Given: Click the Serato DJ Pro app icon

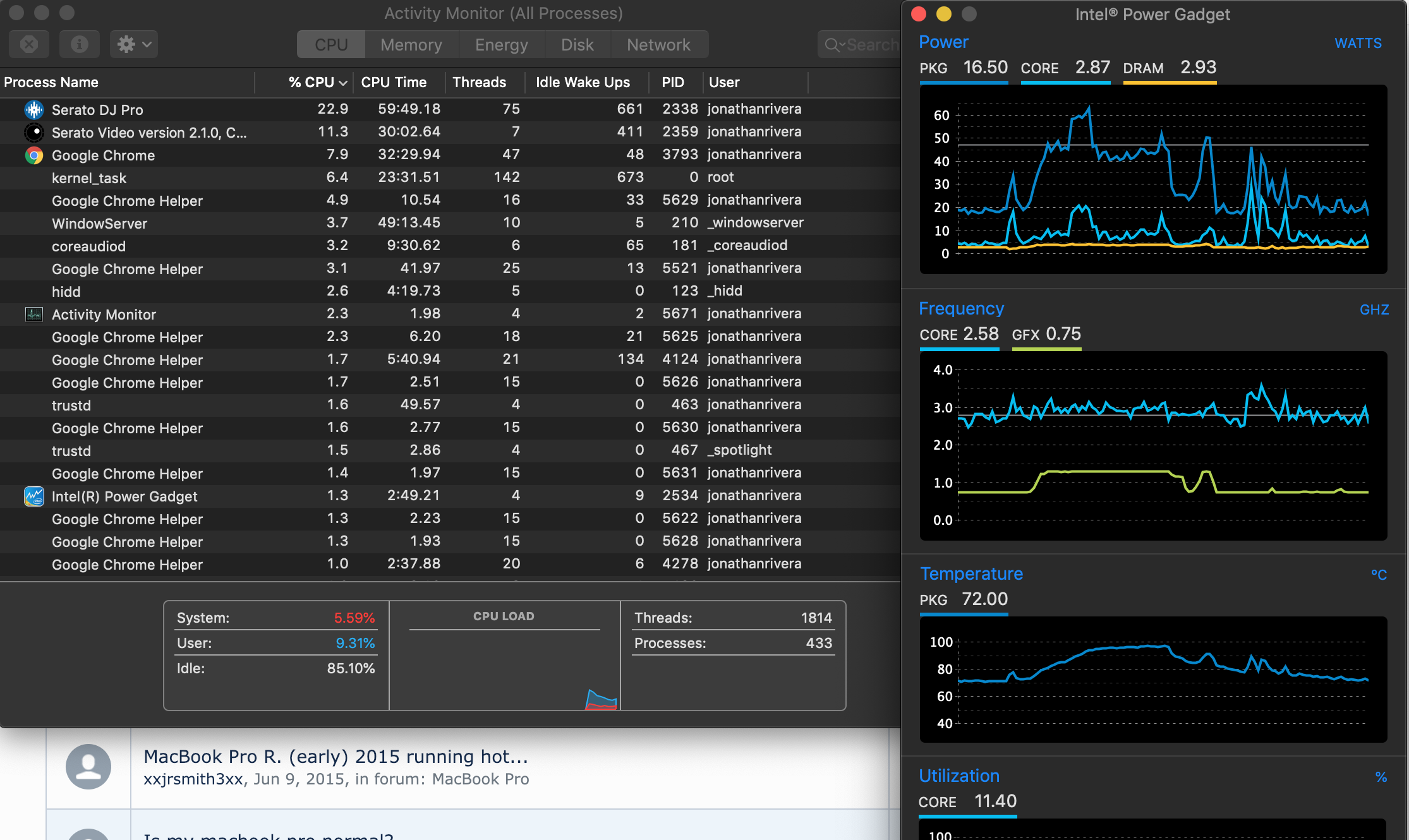Looking at the screenshot, I should tap(34, 109).
